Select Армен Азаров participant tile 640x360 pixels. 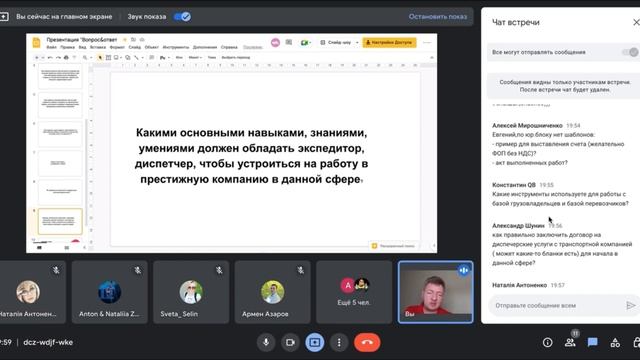272,292
